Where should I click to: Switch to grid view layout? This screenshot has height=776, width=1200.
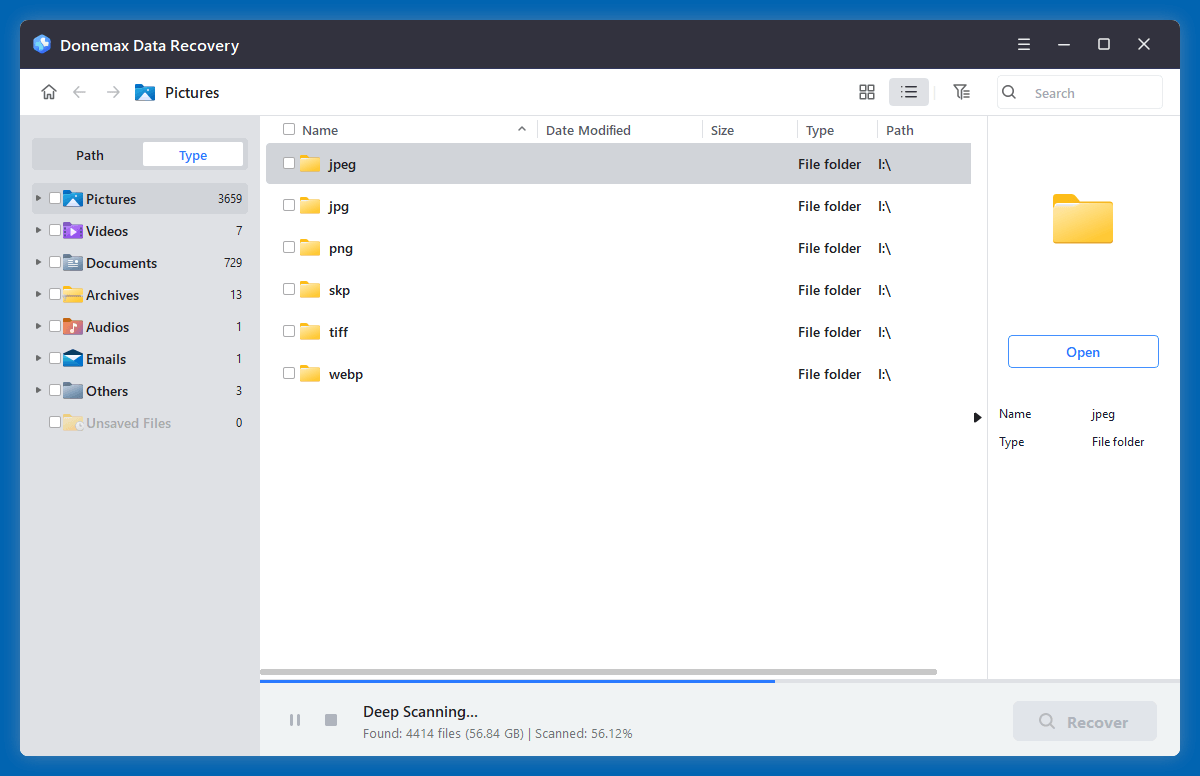[x=866, y=91]
